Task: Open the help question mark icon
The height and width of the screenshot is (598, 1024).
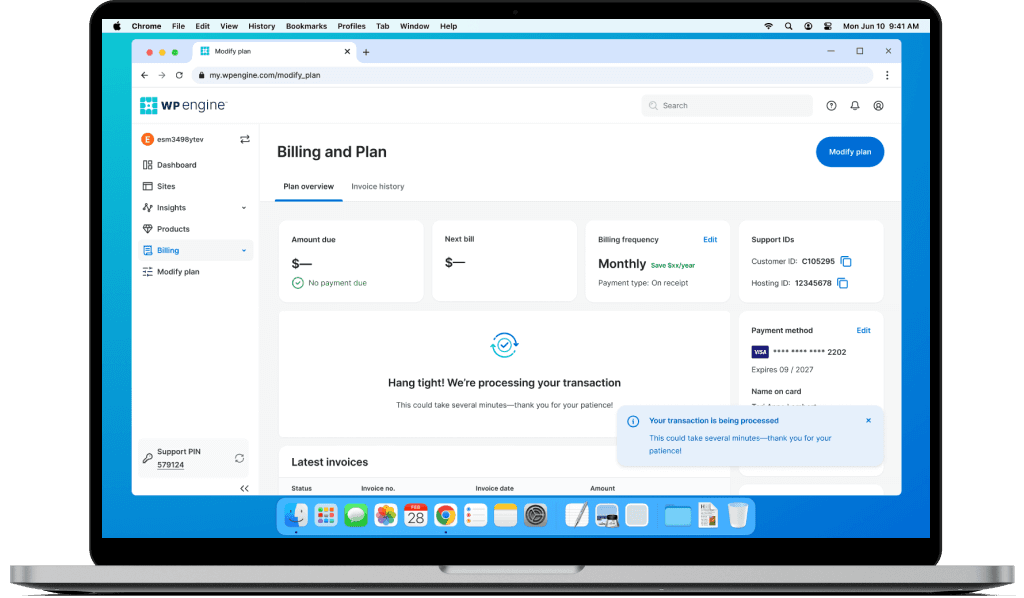Action: coord(831,106)
